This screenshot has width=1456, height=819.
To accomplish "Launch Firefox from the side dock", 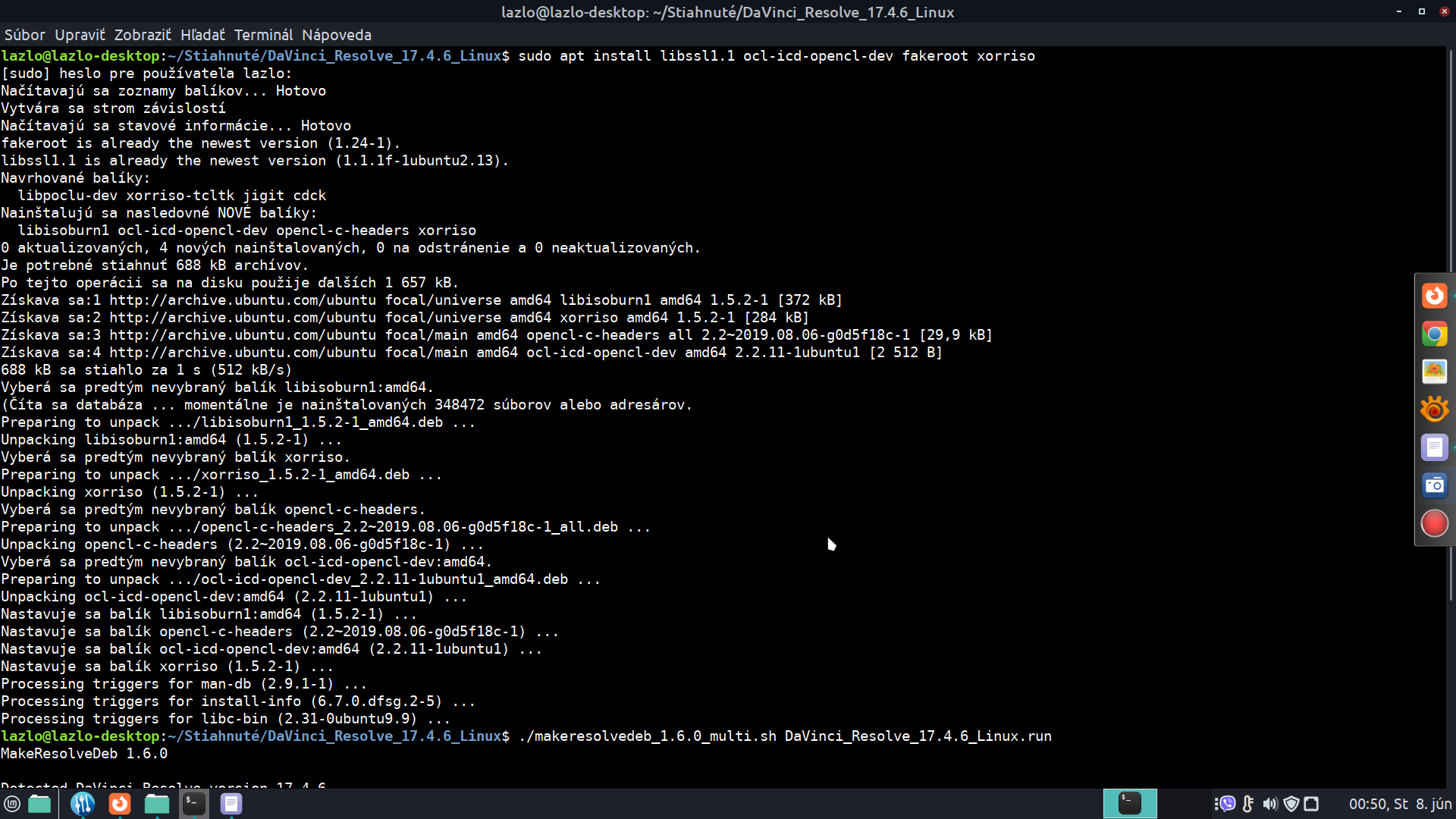I will 1434,296.
